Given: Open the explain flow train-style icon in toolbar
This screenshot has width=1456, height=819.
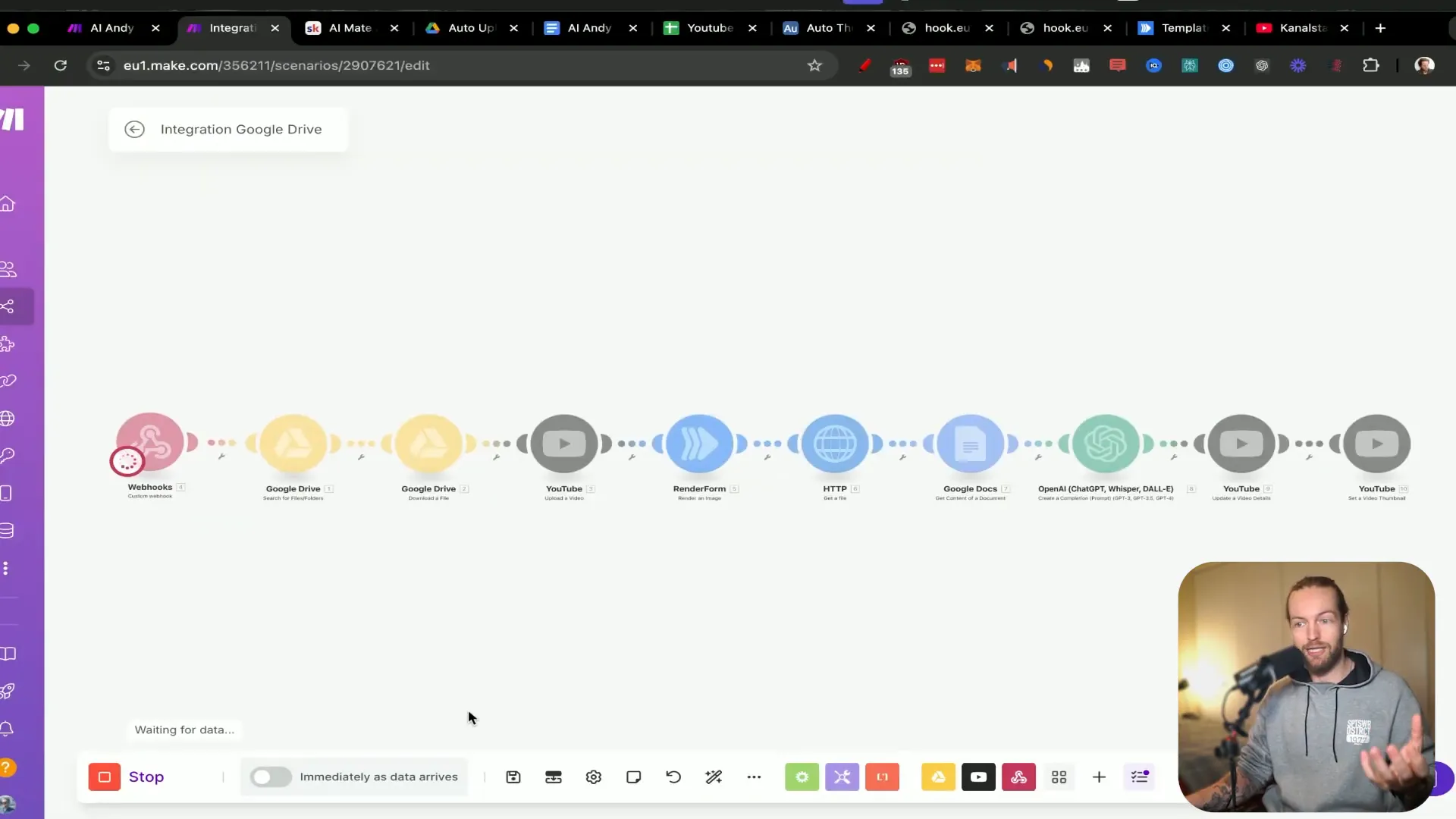Looking at the screenshot, I should click(x=554, y=777).
